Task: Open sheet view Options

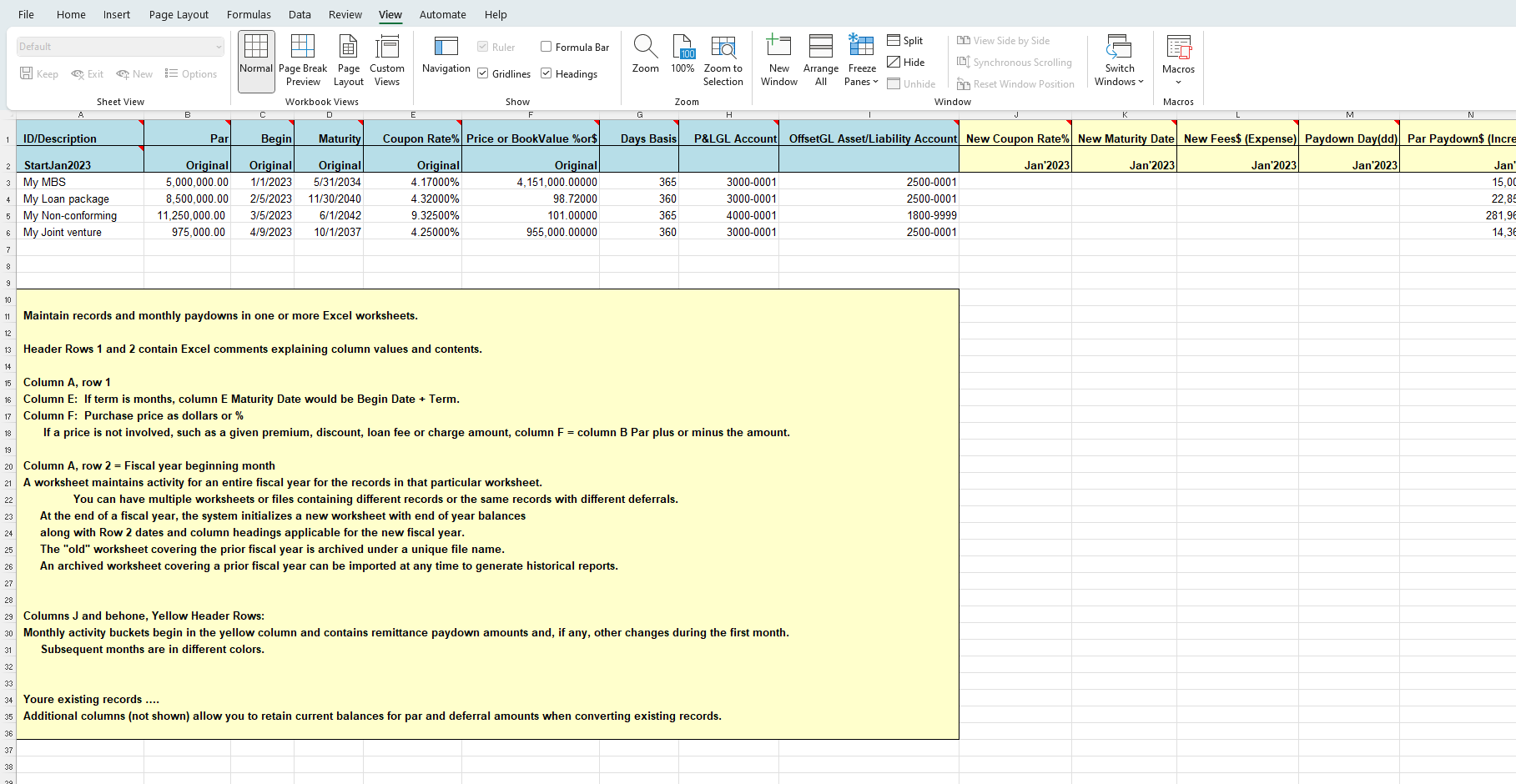Action: coord(191,74)
